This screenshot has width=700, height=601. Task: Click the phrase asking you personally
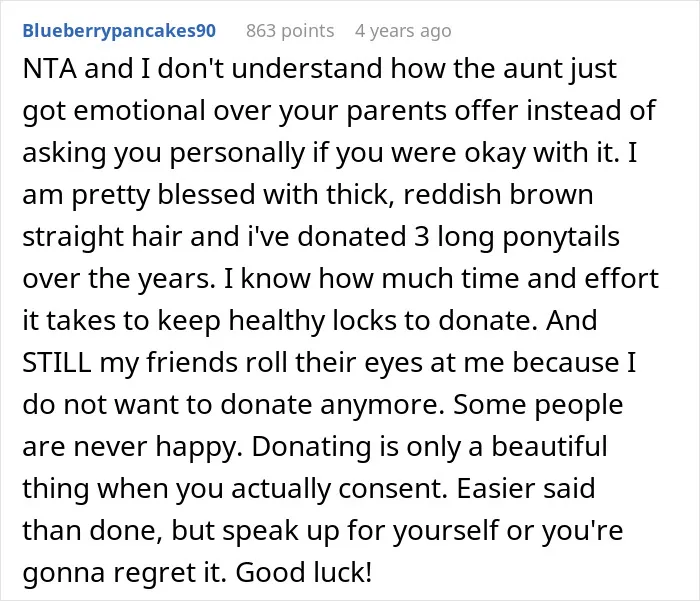163,153
